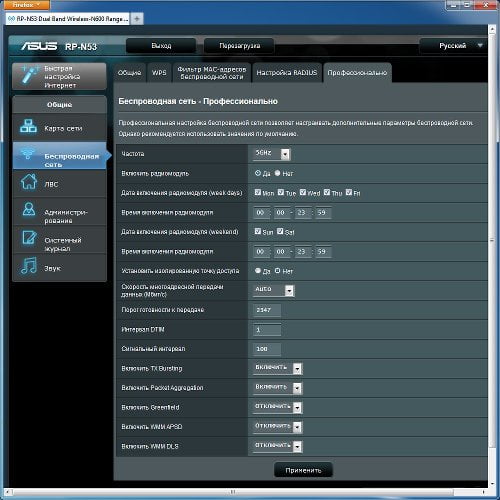This screenshot has width=500, height=500.
Task: Switch to the WPS tab
Action: 159,73
